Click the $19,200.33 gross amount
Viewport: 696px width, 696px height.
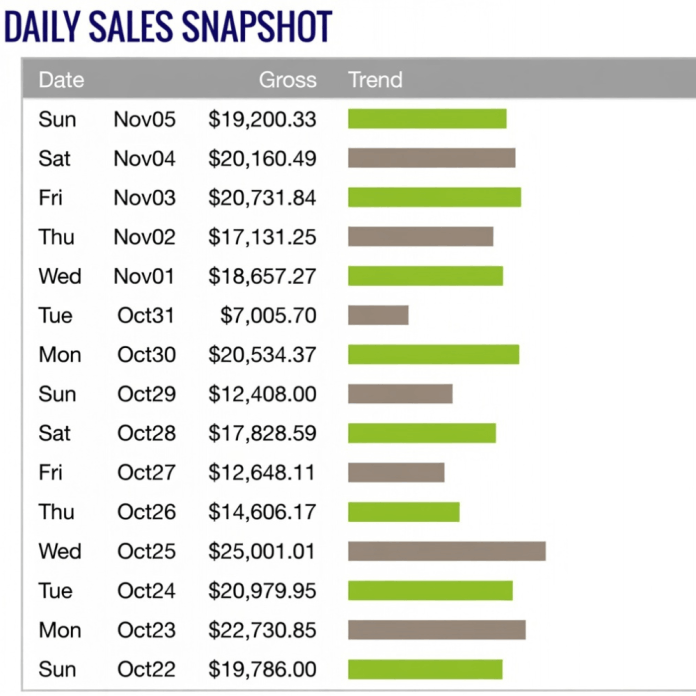point(262,119)
